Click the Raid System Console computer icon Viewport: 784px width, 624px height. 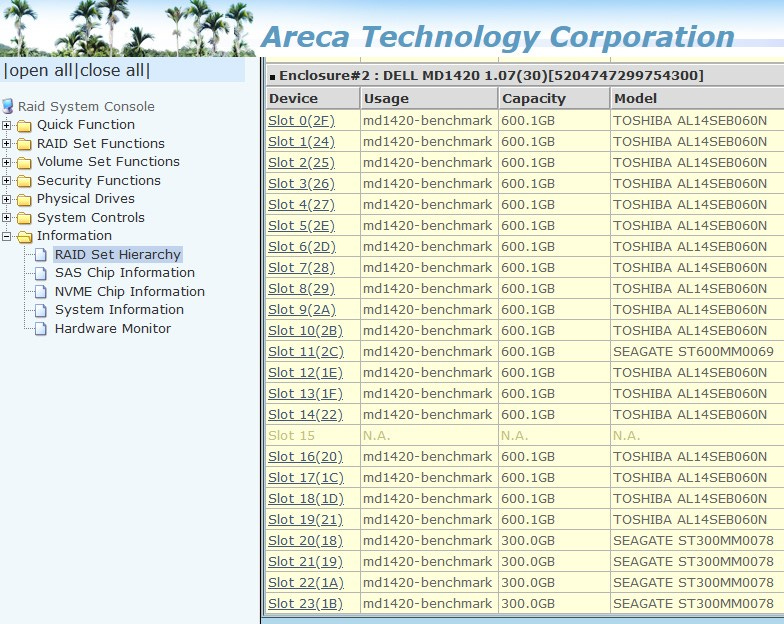[8, 106]
